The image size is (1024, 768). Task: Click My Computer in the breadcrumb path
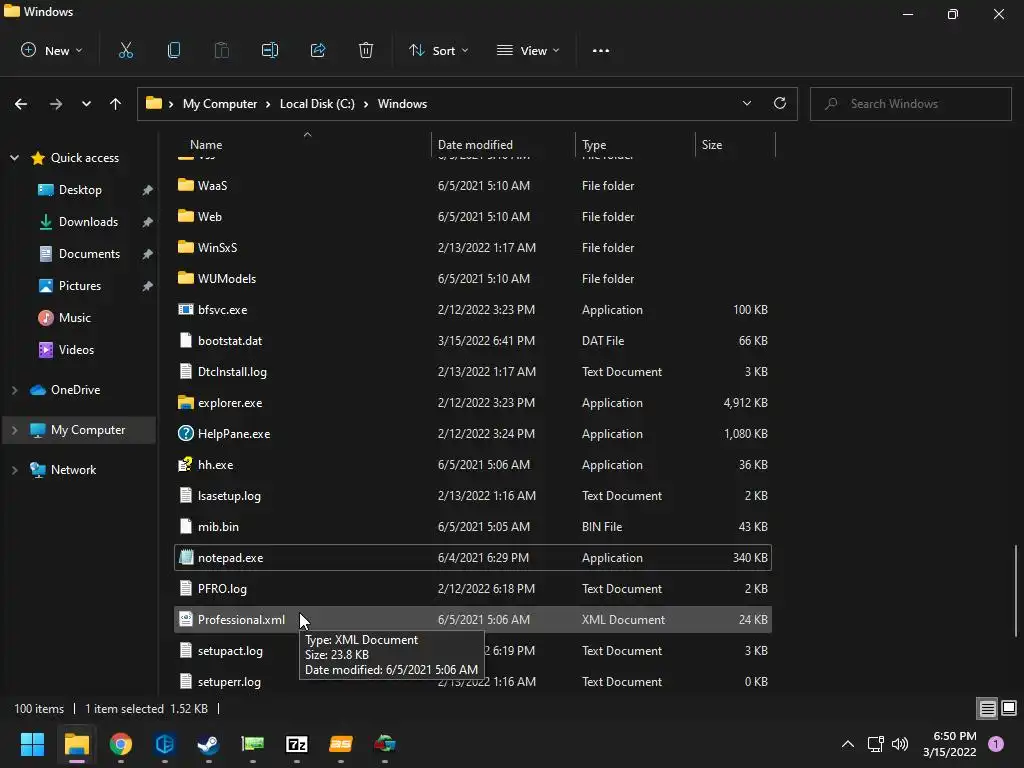click(220, 104)
